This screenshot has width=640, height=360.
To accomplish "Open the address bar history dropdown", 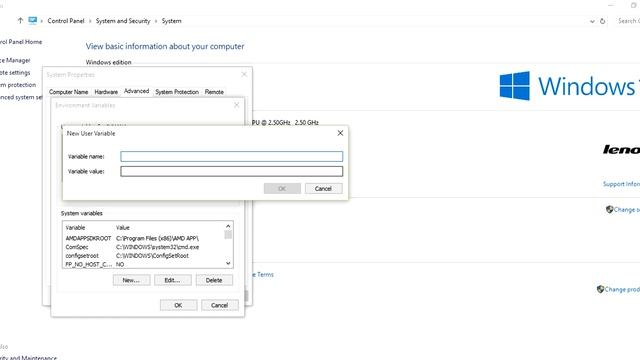I will pyautogui.click(x=592, y=21).
